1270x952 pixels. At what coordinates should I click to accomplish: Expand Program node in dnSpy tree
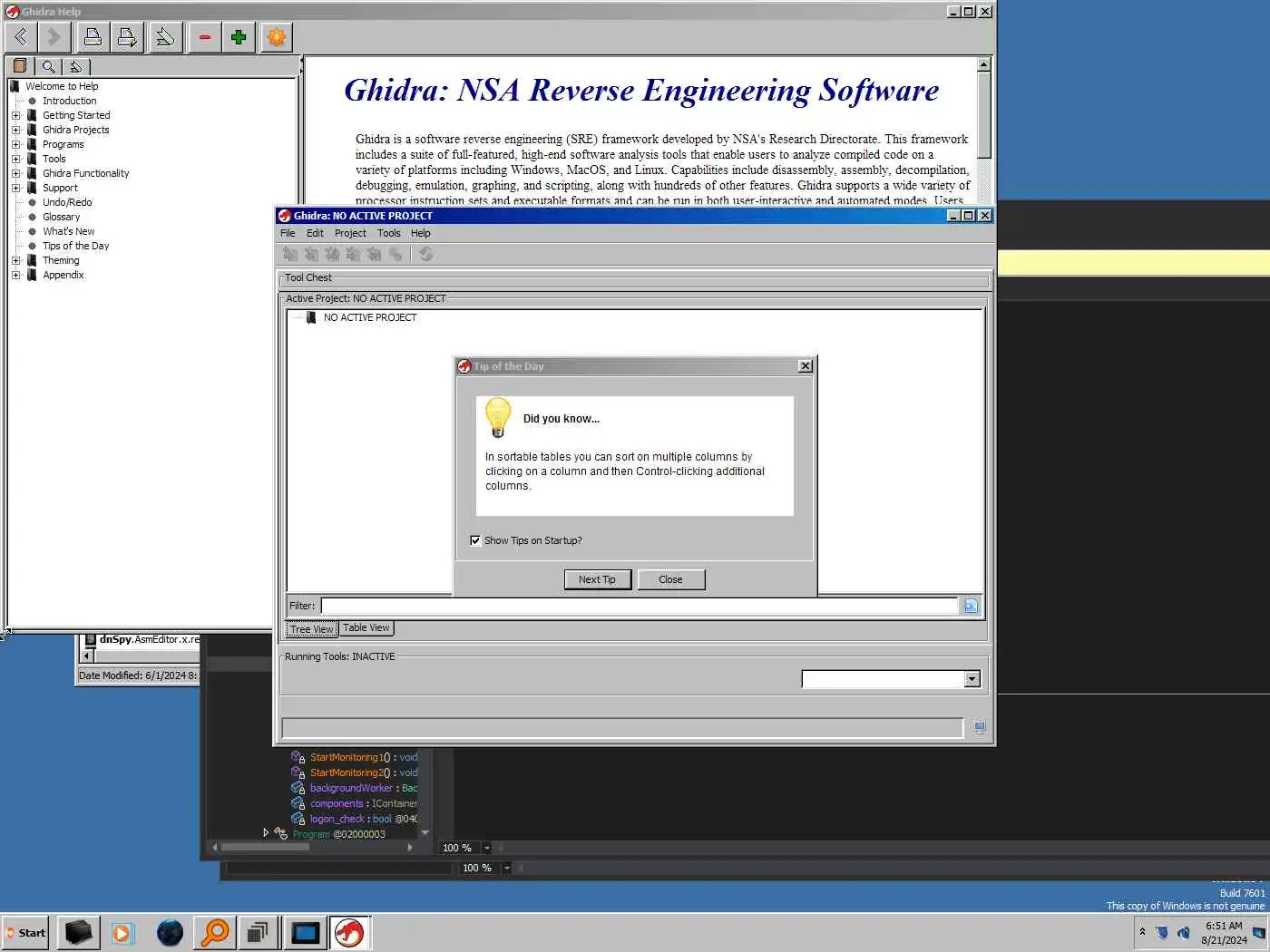click(x=266, y=832)
